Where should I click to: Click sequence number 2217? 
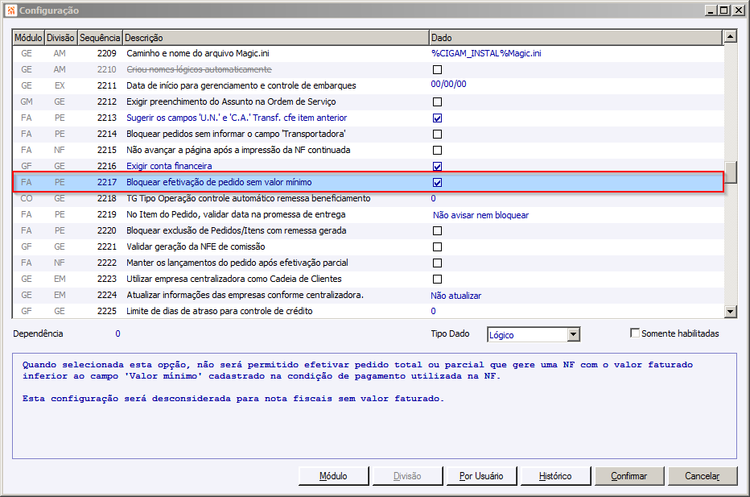pyautogui.click(x=107, y=182)
